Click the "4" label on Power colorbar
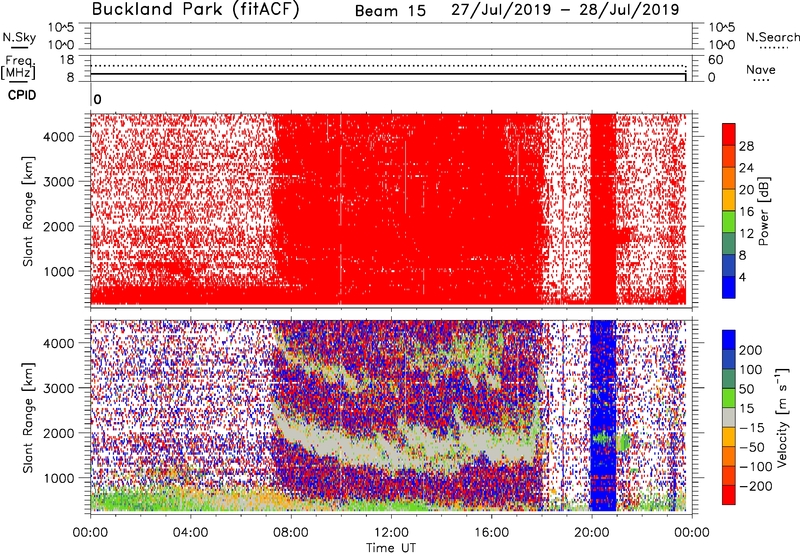800x554 pixels. click(x=743, y=277)
